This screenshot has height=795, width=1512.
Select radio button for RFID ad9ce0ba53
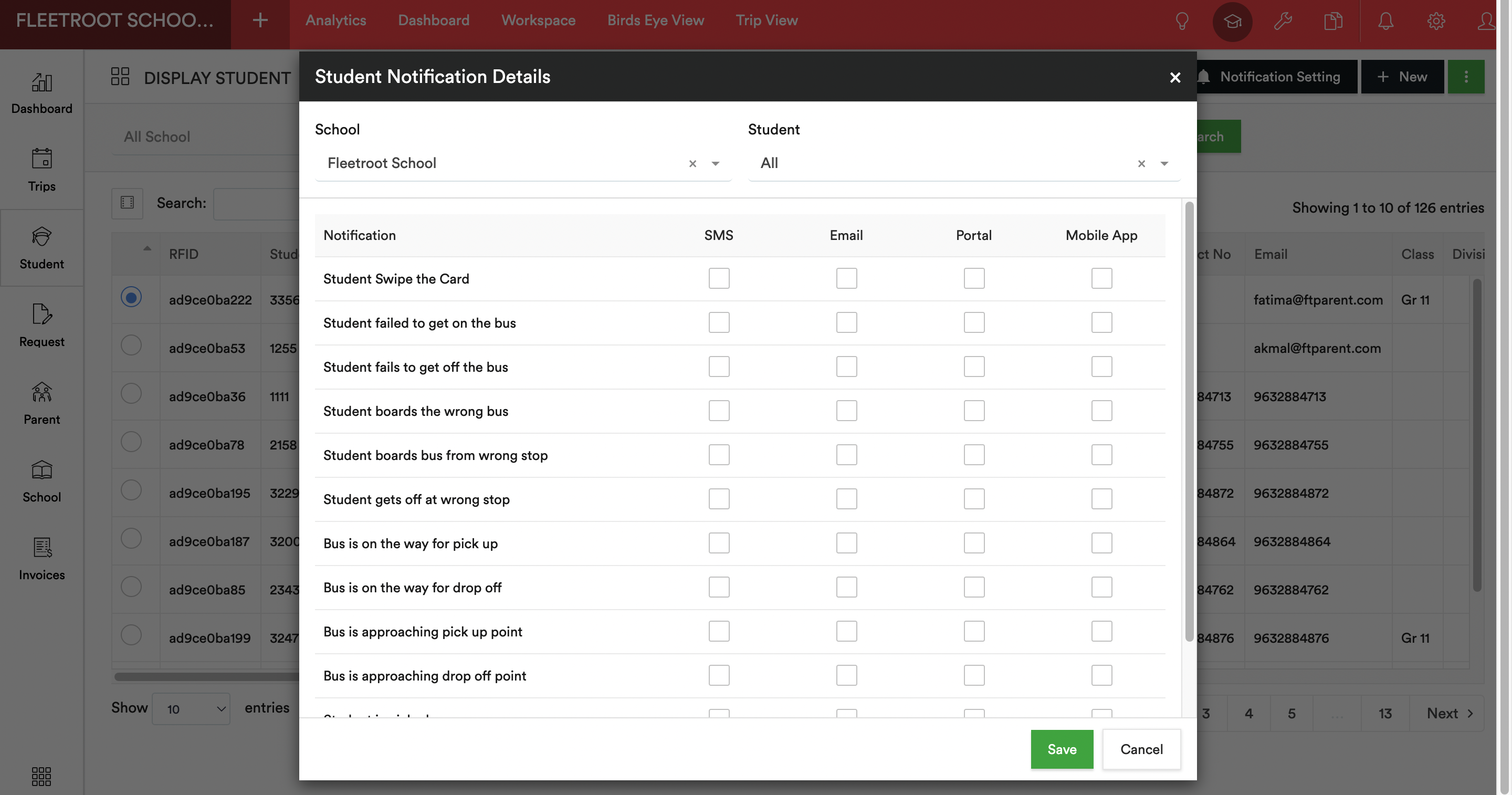click(x=131, y=344)
